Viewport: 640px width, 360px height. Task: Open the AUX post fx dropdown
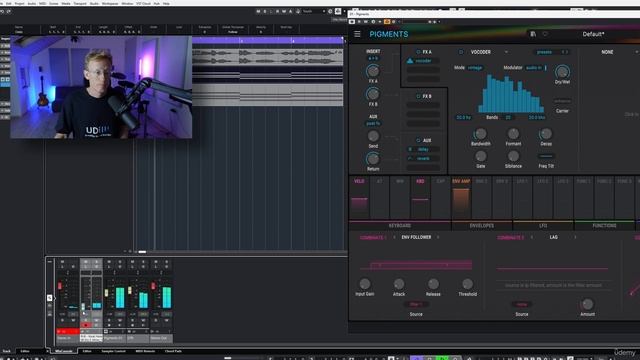click(x=373, y=123)
